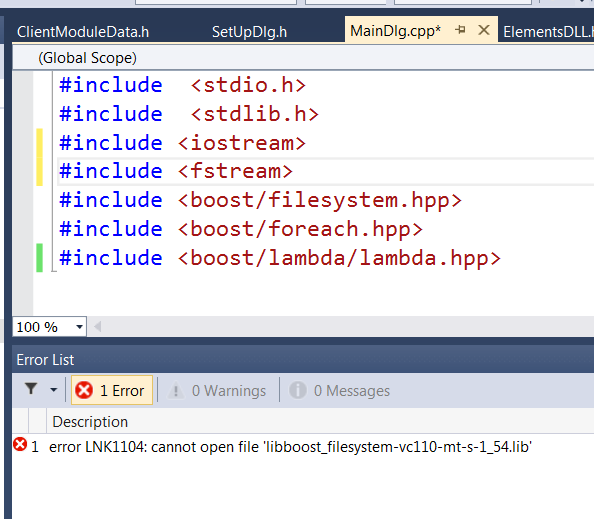Toggle the 1 Error filter button

click(x=112, y=390)
